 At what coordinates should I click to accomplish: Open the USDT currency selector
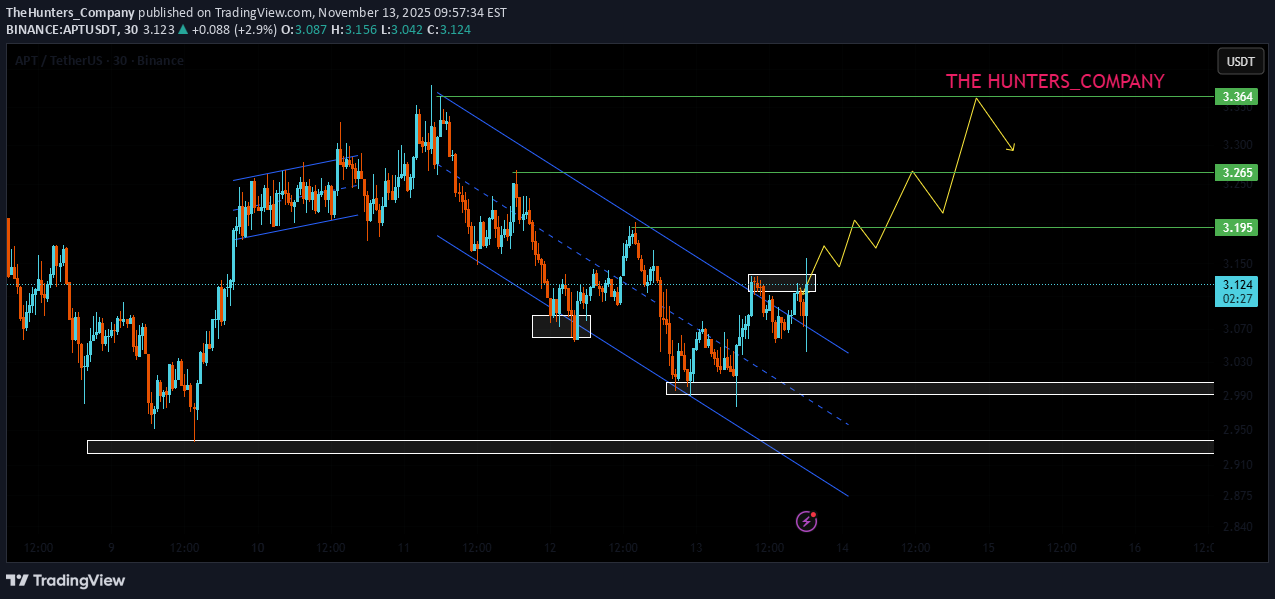click(x=1240, y=62)
